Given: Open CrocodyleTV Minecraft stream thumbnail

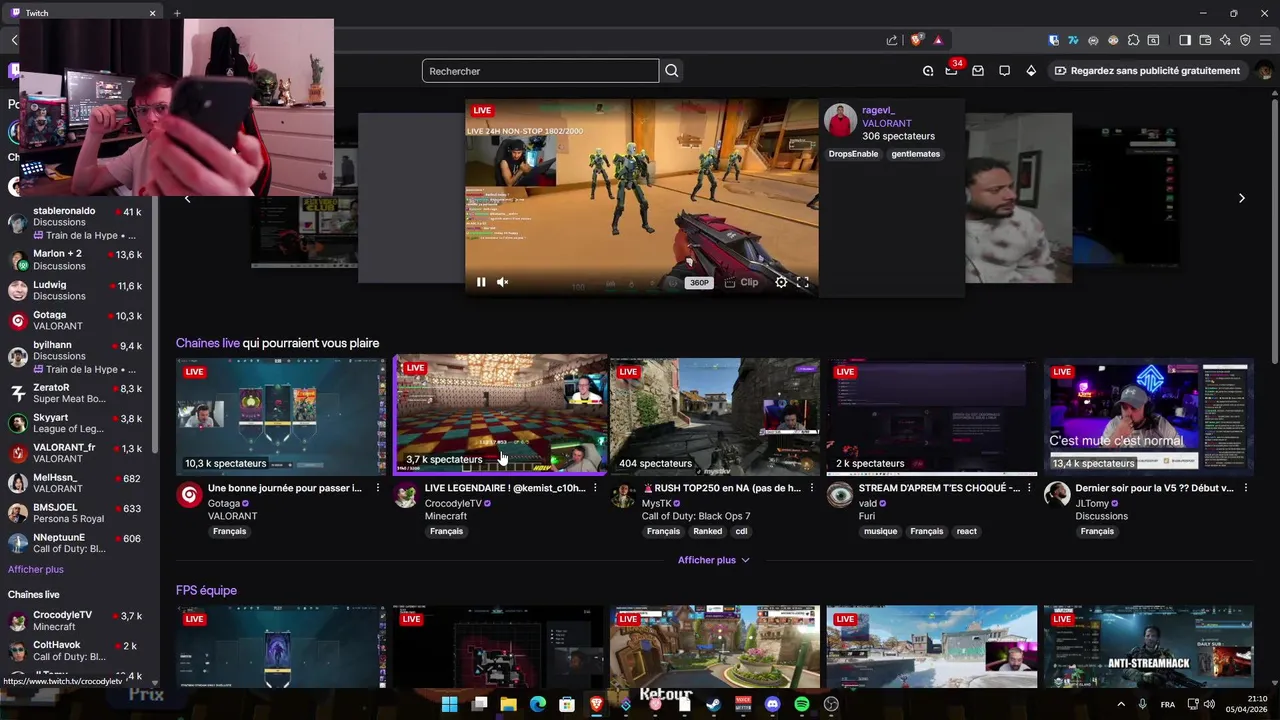Looking at the screenshot, I should click(x=500, y=413).
